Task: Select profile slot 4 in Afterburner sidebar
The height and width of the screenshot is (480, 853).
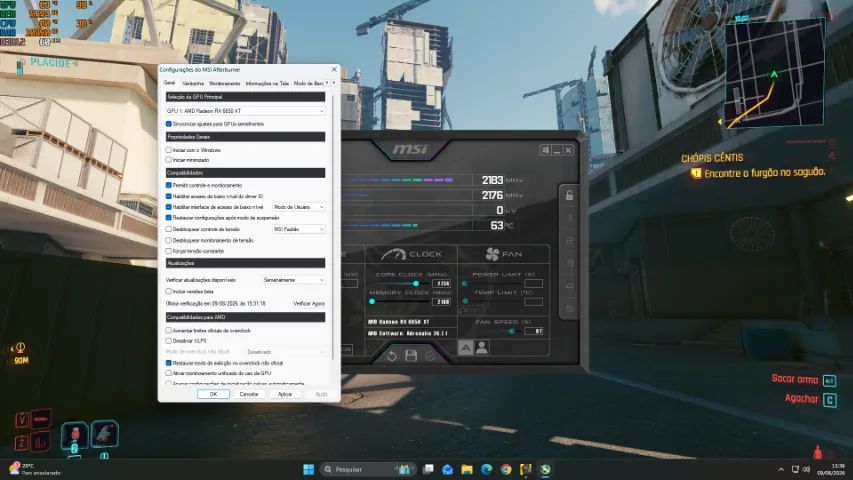Action: coord(569,286)
